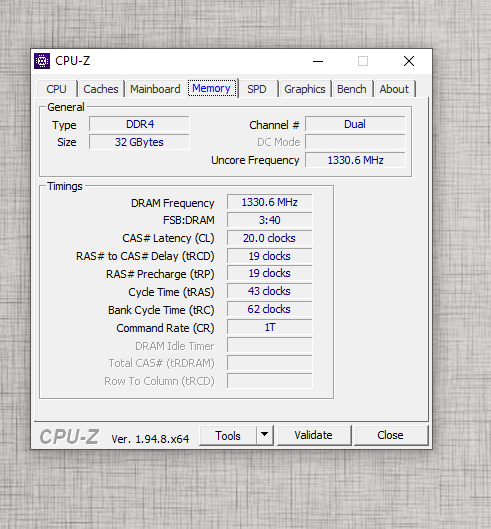Click the Bank Cycle Time (tRC) label
This screenshot has height=529, width=491.
coord(161,310)
